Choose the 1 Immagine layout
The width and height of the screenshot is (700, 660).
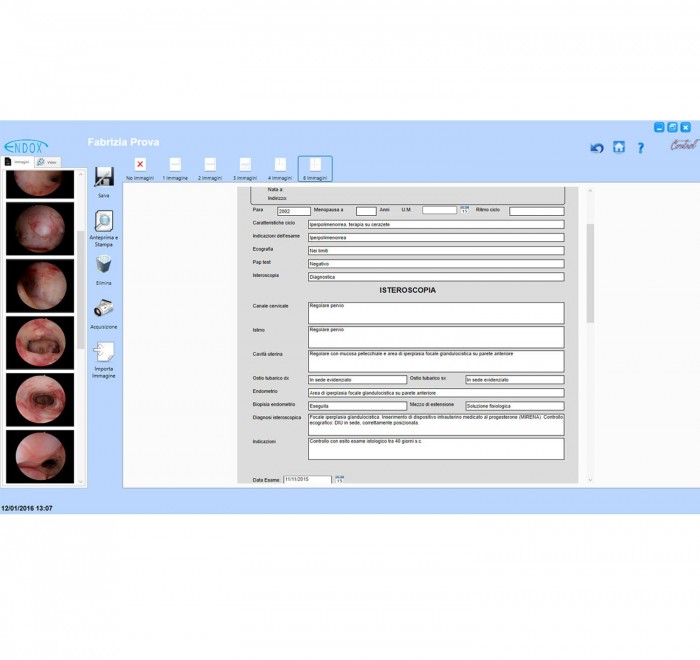[175, 165]
